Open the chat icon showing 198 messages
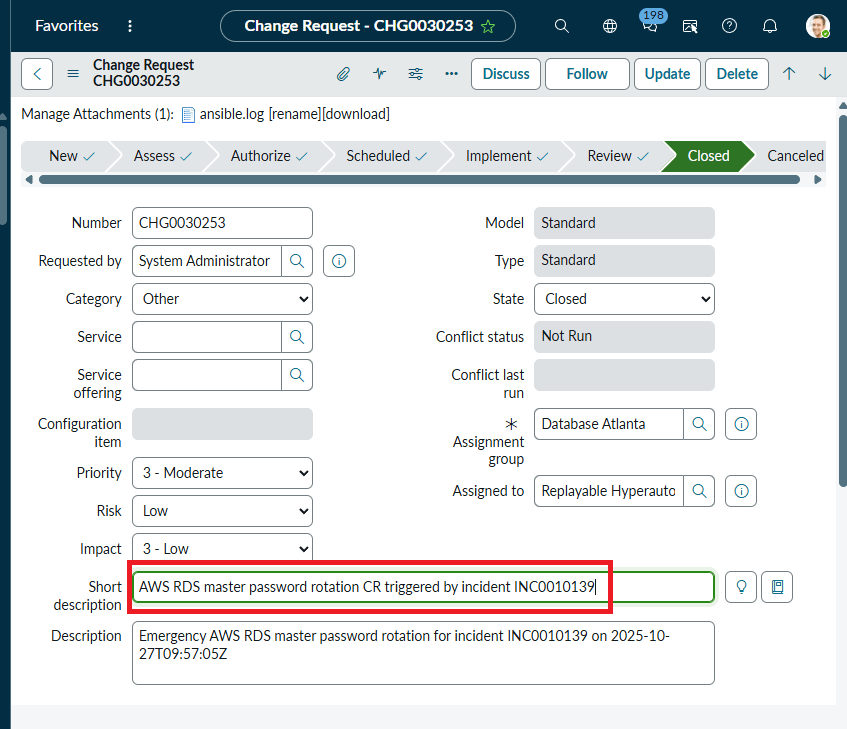 (650, 26)
